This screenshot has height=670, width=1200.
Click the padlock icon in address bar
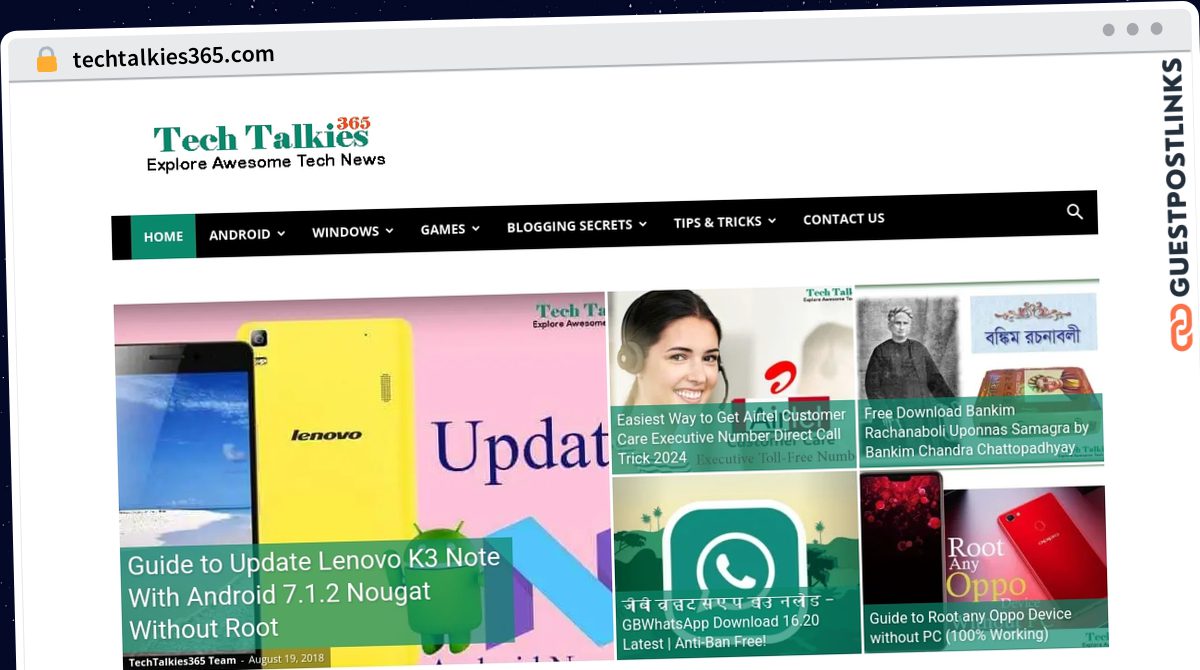pos(47,60)
